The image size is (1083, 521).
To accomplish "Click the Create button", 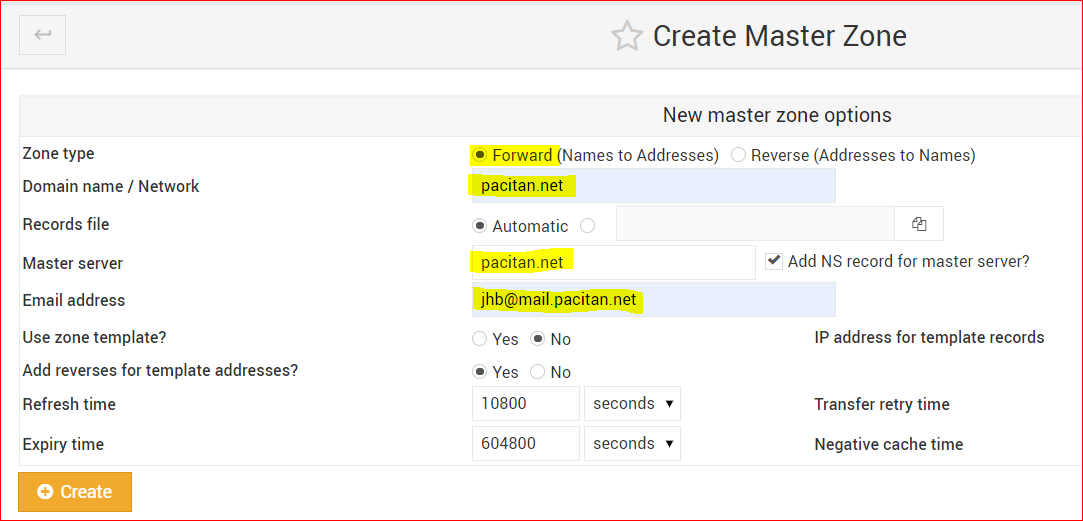I will point(75,492).
